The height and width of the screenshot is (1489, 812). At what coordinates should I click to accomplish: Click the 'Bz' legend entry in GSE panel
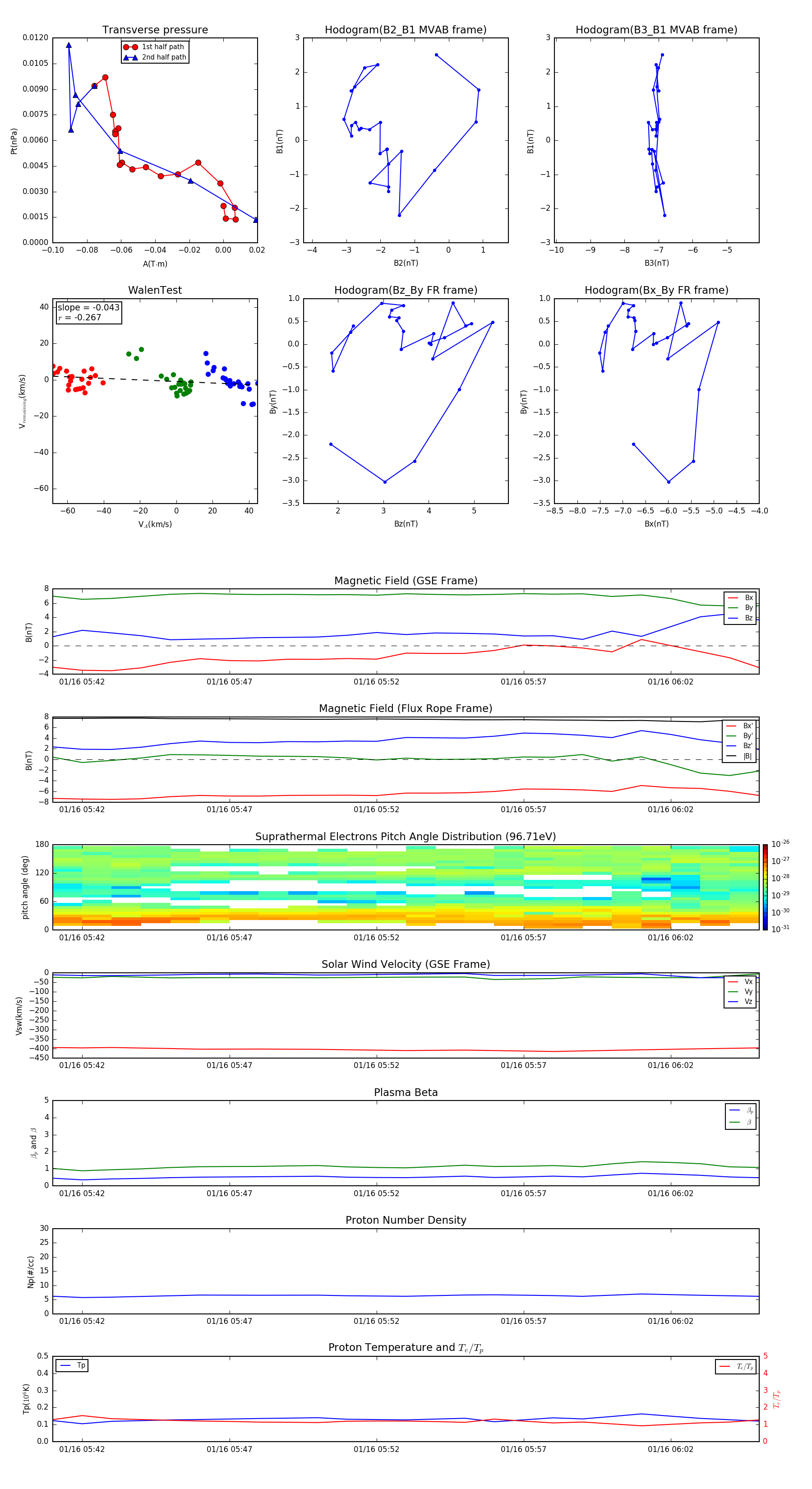741,618
